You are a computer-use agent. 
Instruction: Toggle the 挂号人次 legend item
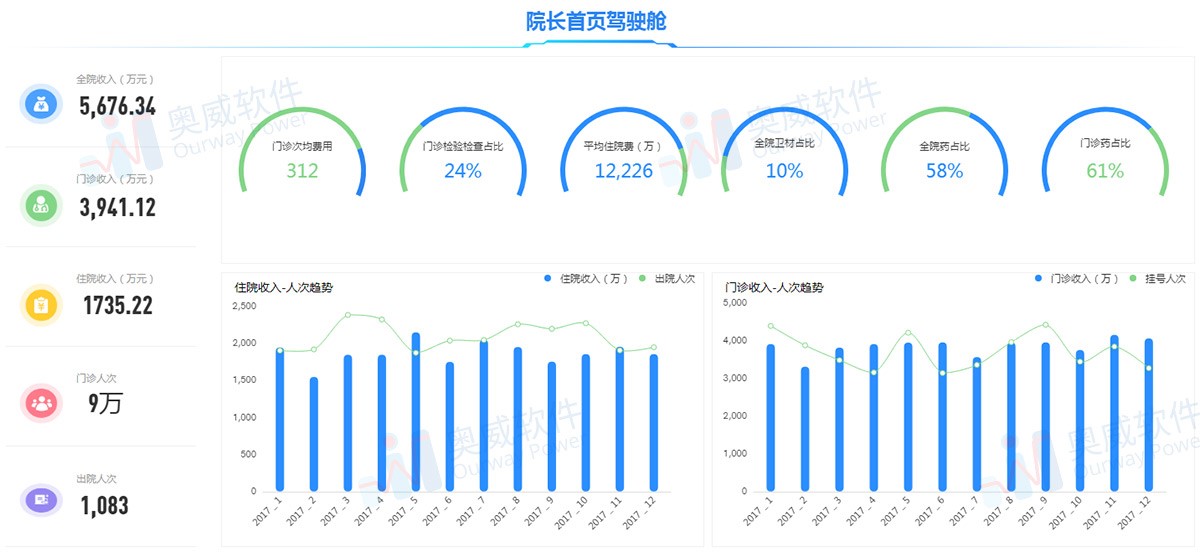[1158, 279]
